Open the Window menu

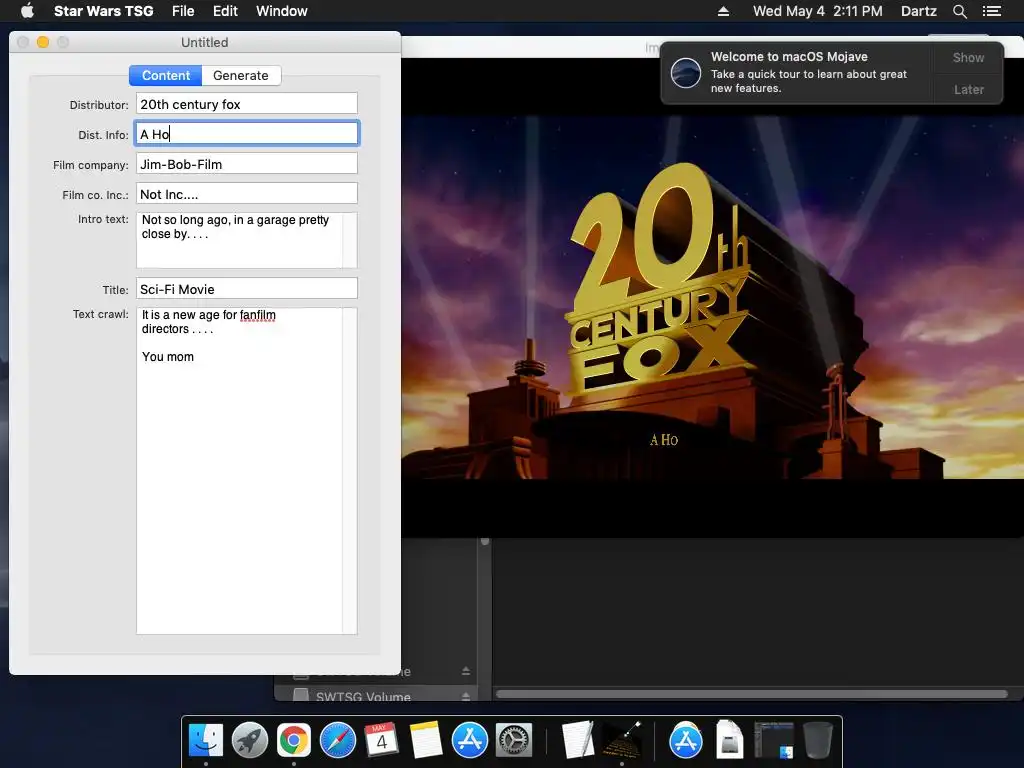coord(281,11)
